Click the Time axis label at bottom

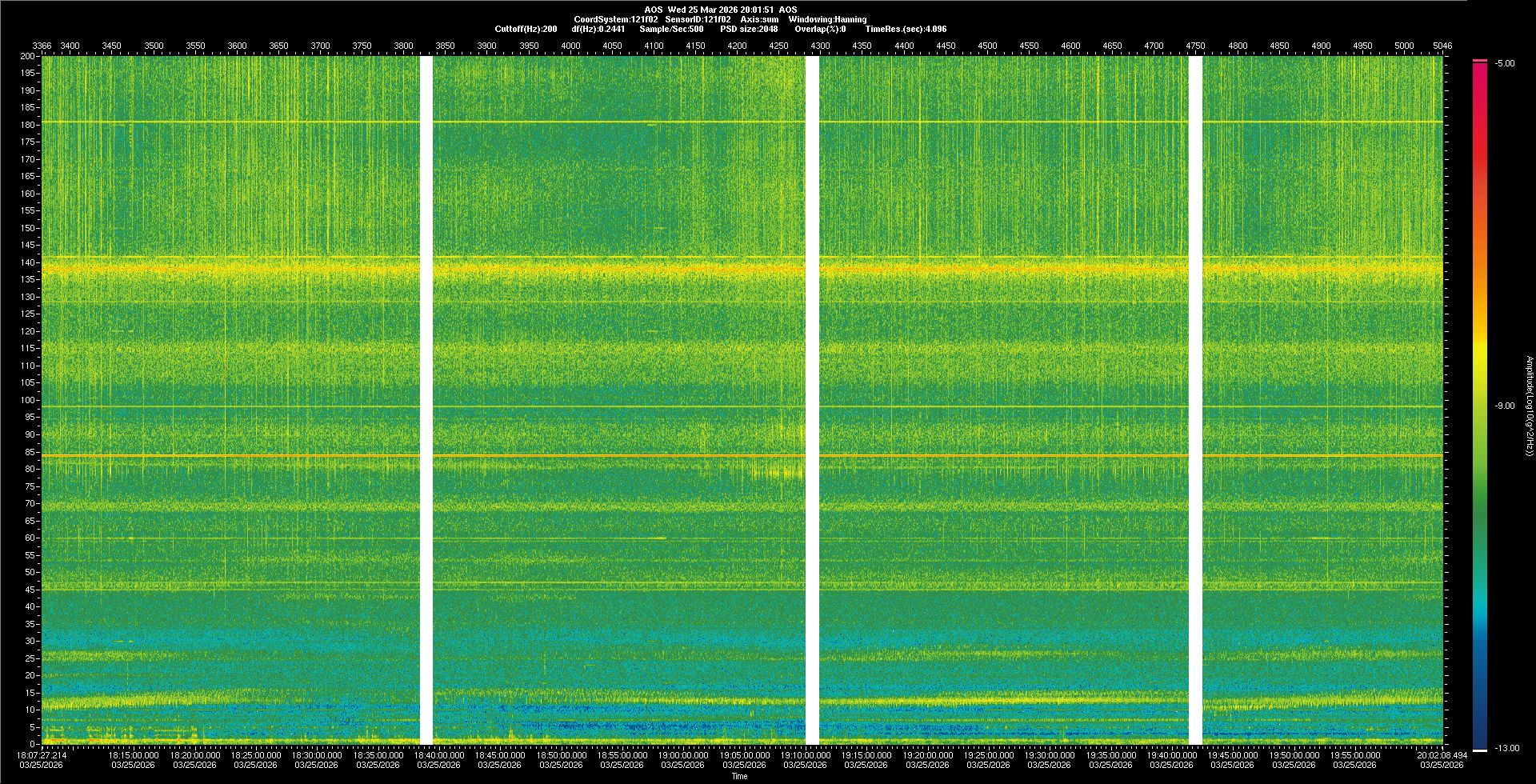pyautogui.click(x=739, y=776)
